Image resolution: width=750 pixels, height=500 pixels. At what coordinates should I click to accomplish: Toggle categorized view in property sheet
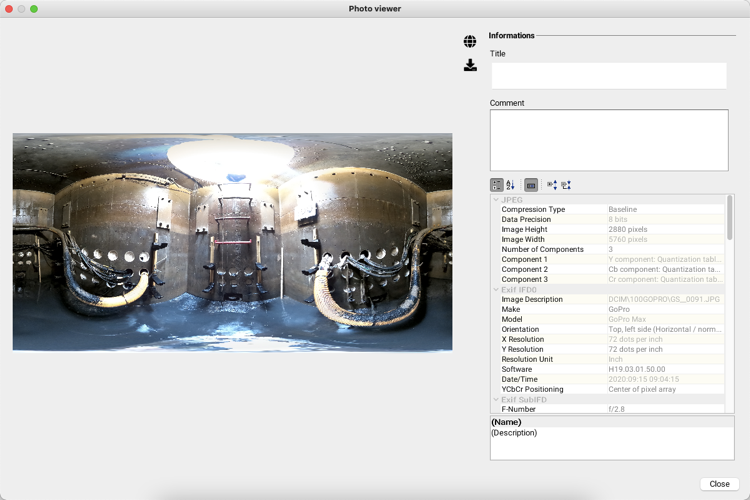(497, 185)
